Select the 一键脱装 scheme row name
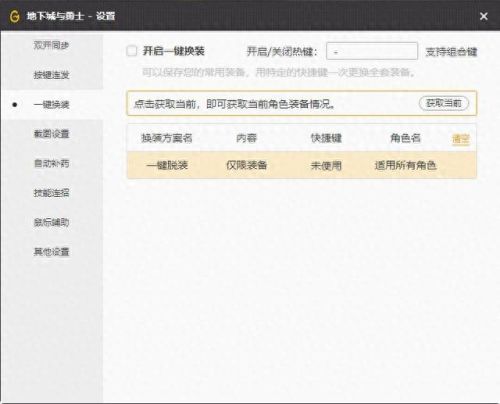Viewport: 500px width, 404px height. click(167, 165)
